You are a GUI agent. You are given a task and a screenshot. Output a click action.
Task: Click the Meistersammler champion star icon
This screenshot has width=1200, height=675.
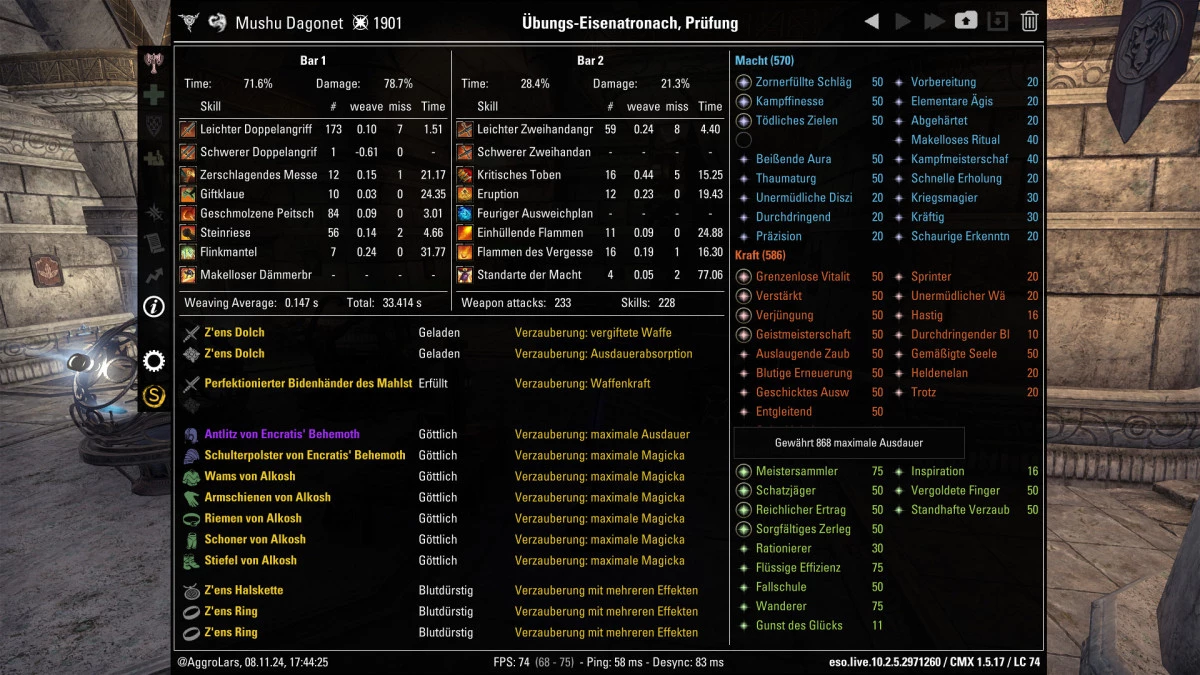[x=743, y=471]
